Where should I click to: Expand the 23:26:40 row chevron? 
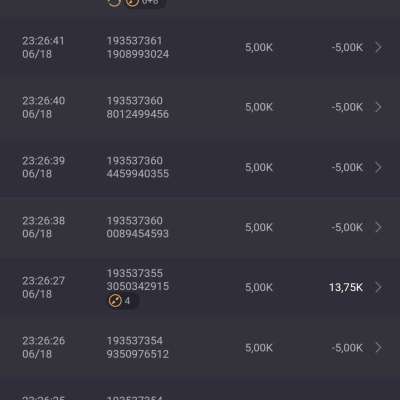coord(378,107)
